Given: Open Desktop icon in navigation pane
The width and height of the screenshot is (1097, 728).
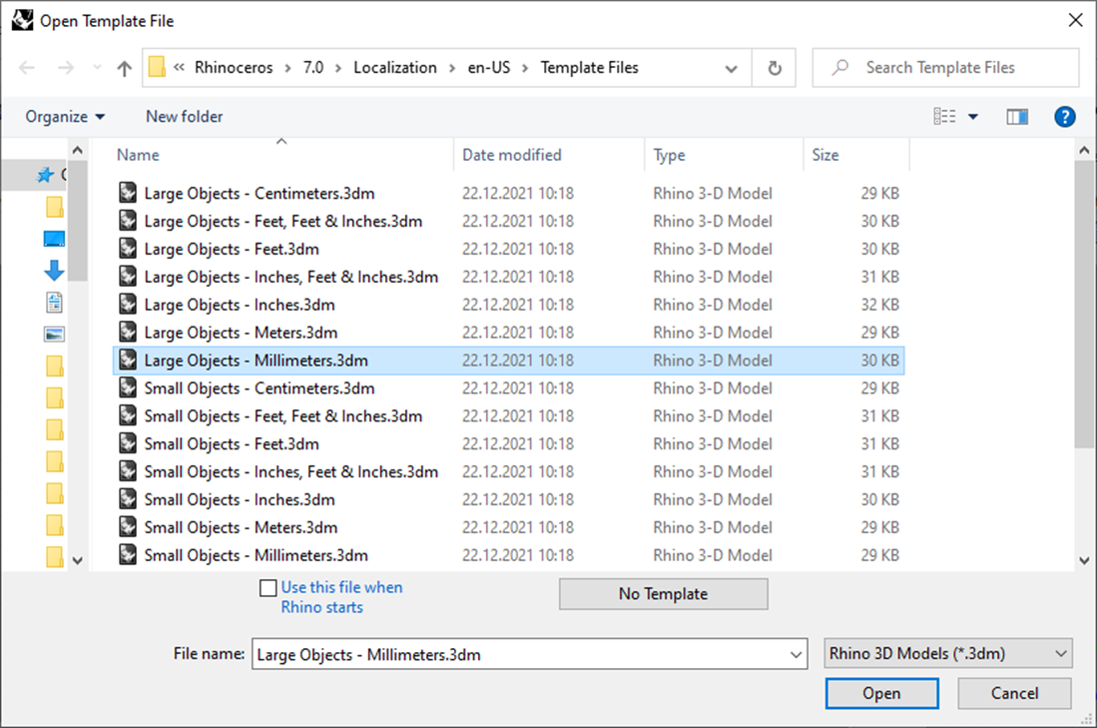Looking at the screenshot, I should coord(54,239).
